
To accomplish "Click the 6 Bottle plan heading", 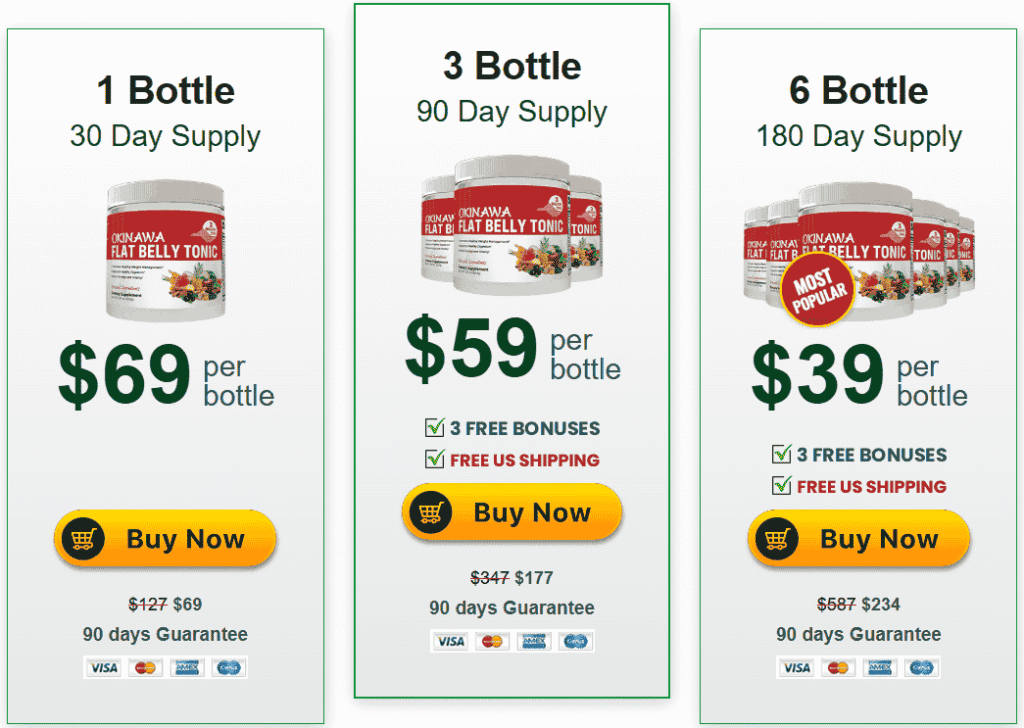I will [858, 91].
